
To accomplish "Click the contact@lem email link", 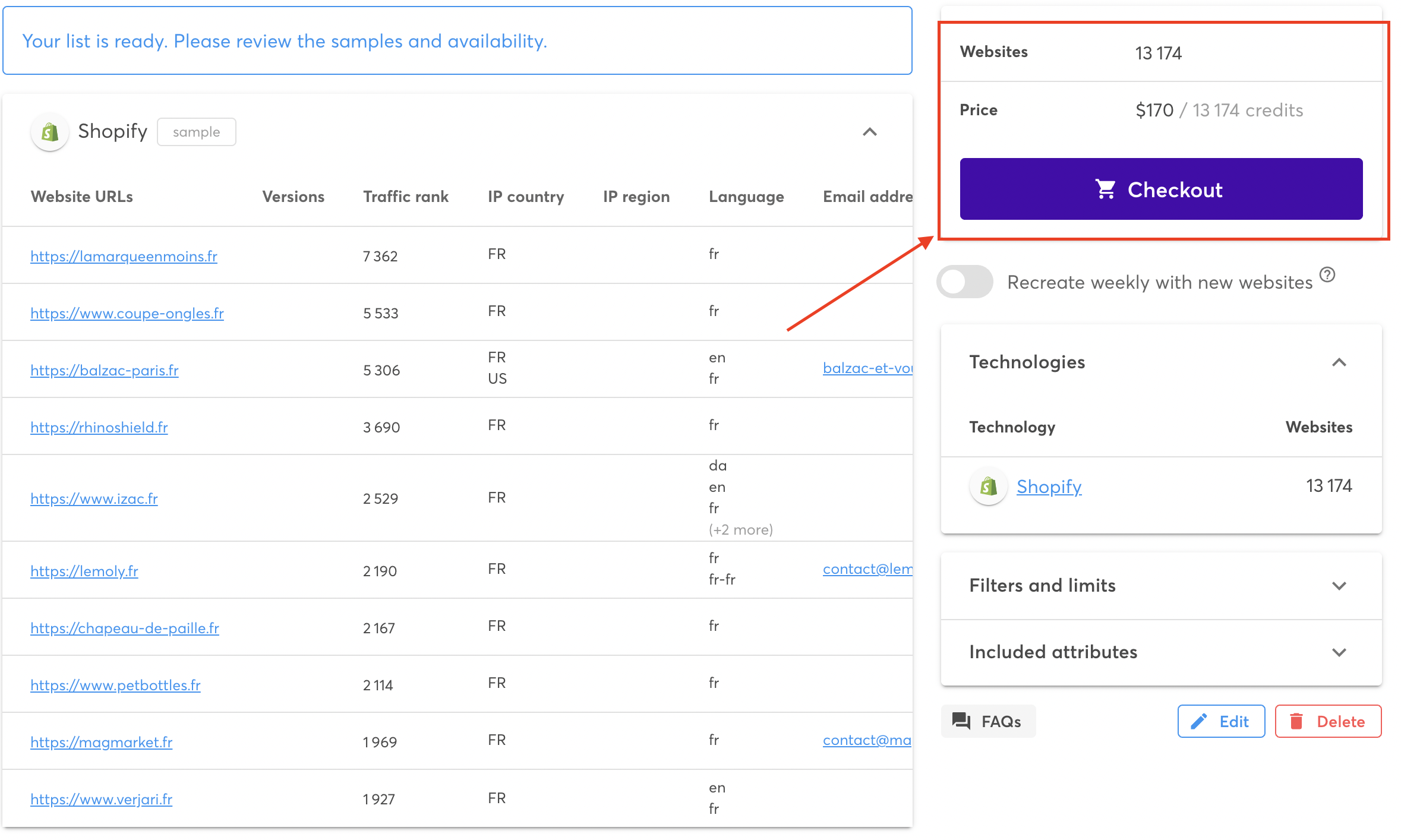I will (x=867, y=569).
